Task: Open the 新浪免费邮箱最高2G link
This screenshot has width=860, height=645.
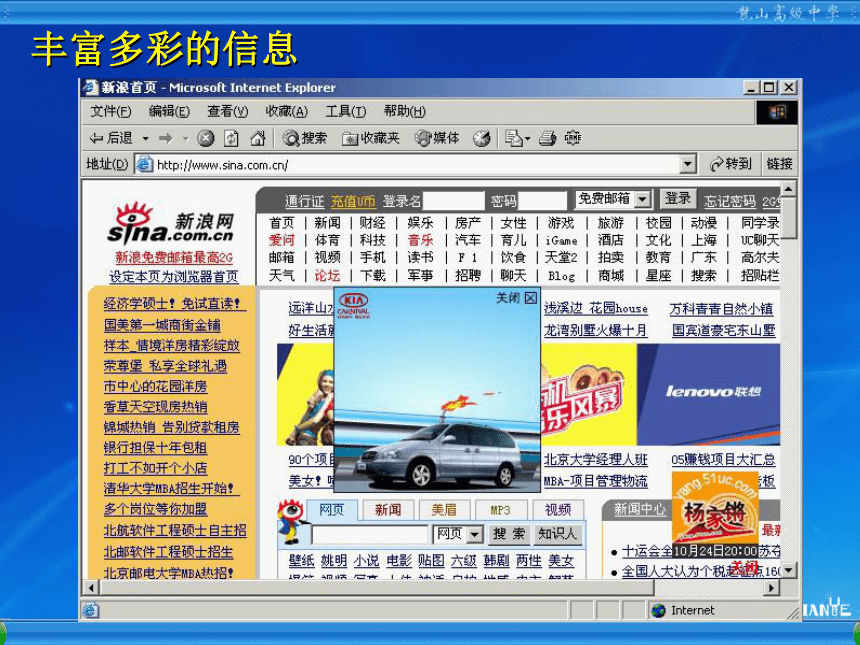Action: pos(174,257)
